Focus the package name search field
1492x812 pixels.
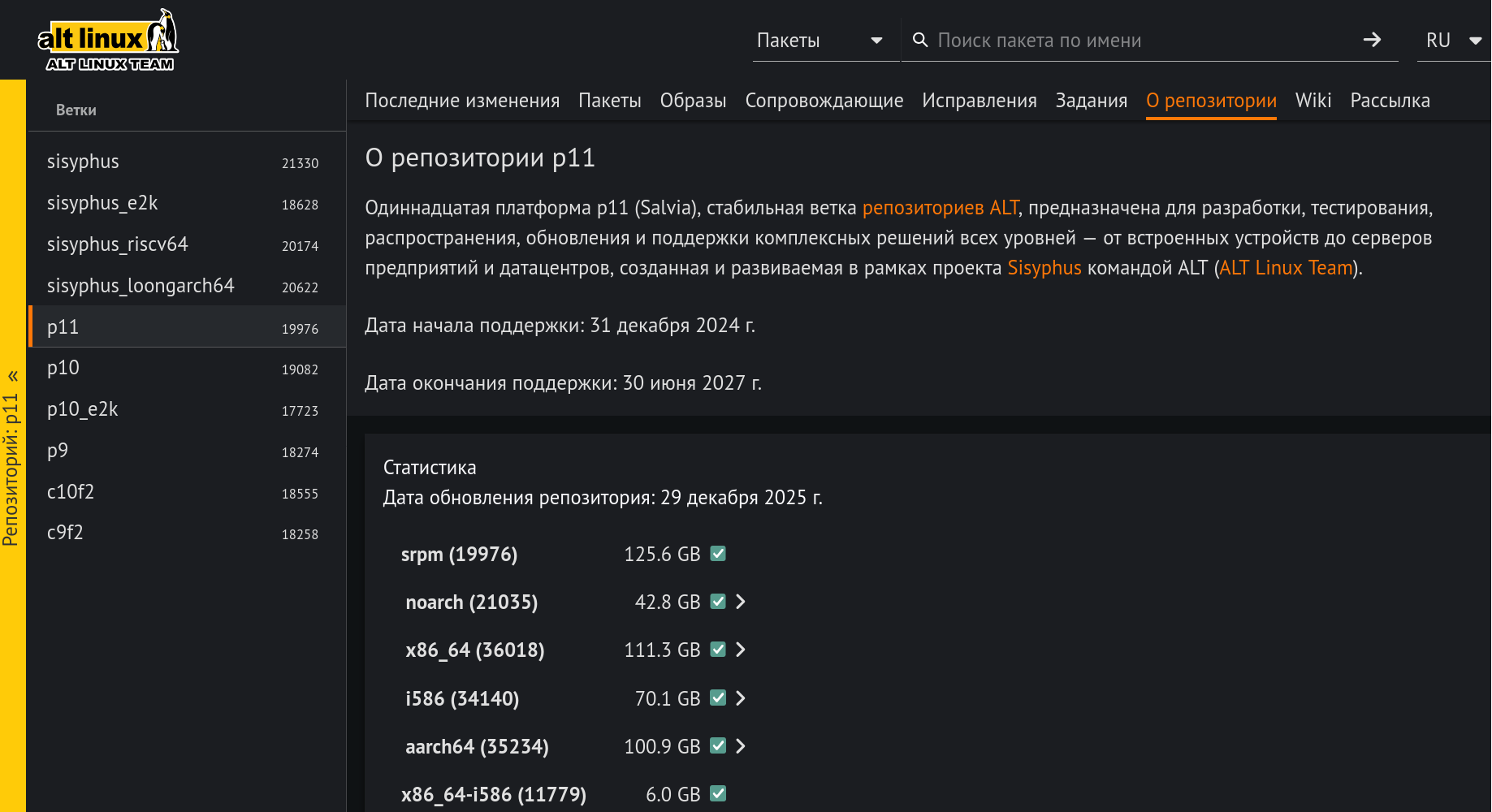tap(1137, 41)
